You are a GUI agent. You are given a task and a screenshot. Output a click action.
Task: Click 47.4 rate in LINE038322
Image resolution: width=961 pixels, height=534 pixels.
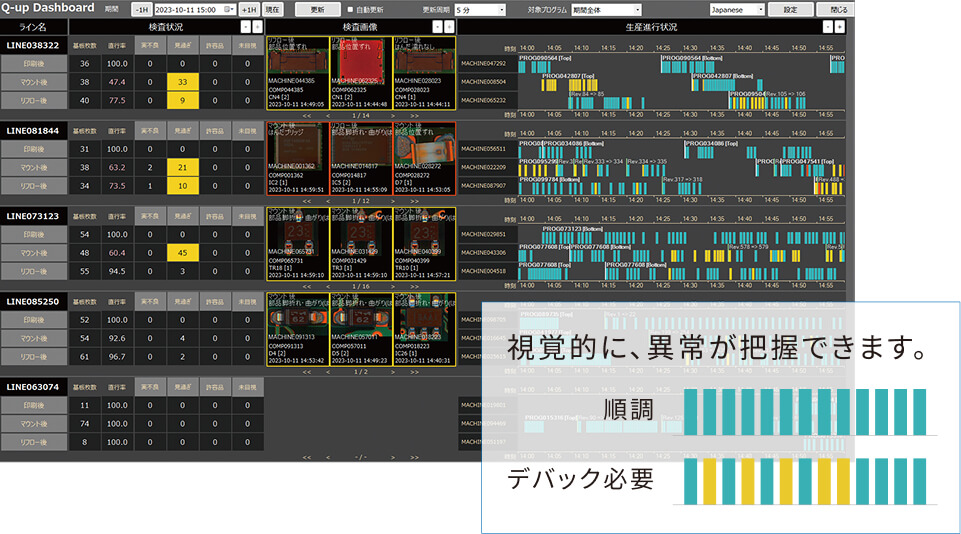pyautogui.click(x=117, y=82)
